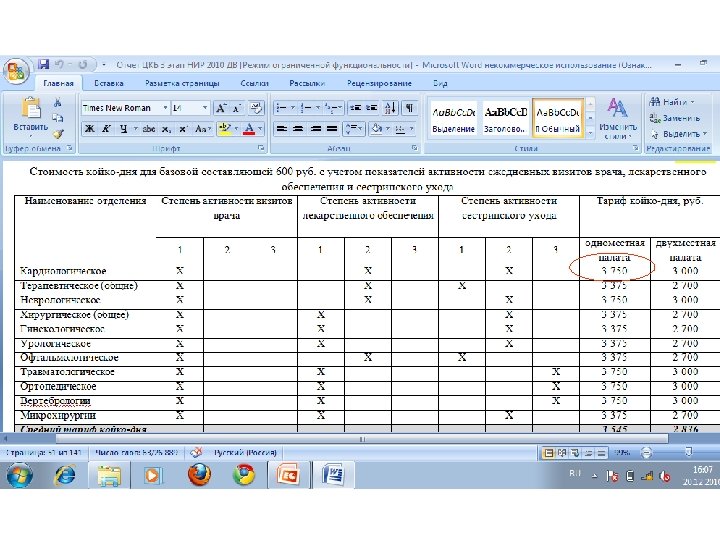Toggle italic К formatting

[106, 129]
